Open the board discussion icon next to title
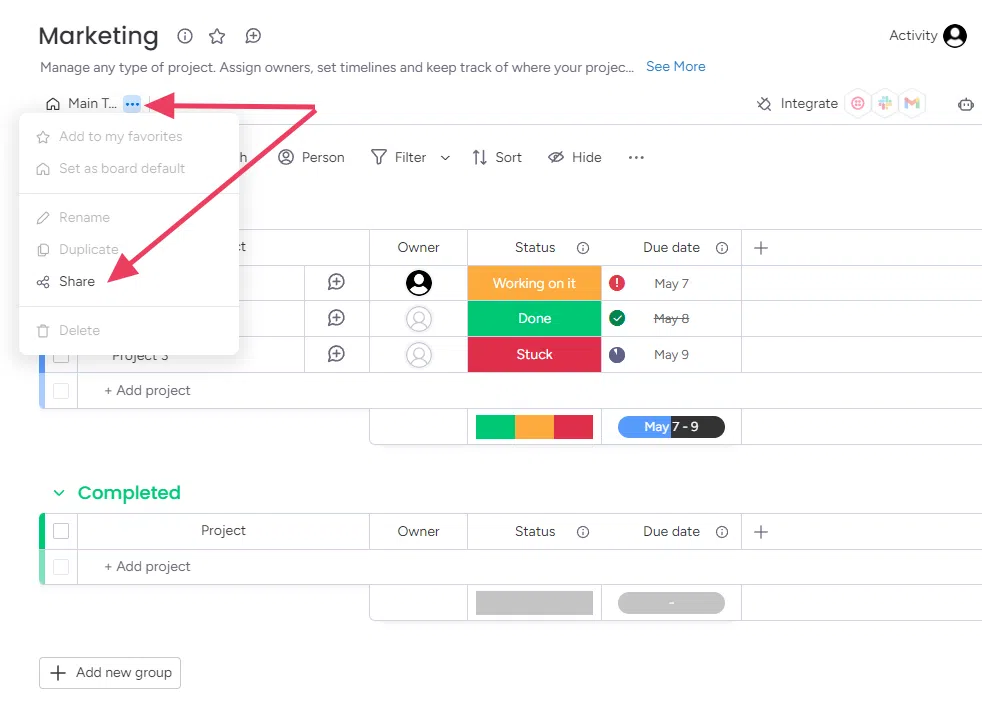Viewport: 982px width, 711px height. 253,36
